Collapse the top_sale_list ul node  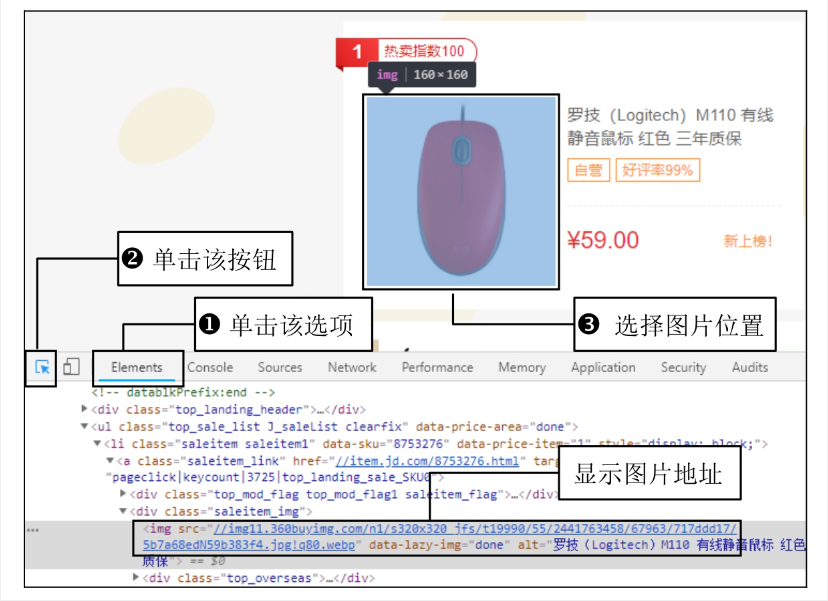point(84,426)
